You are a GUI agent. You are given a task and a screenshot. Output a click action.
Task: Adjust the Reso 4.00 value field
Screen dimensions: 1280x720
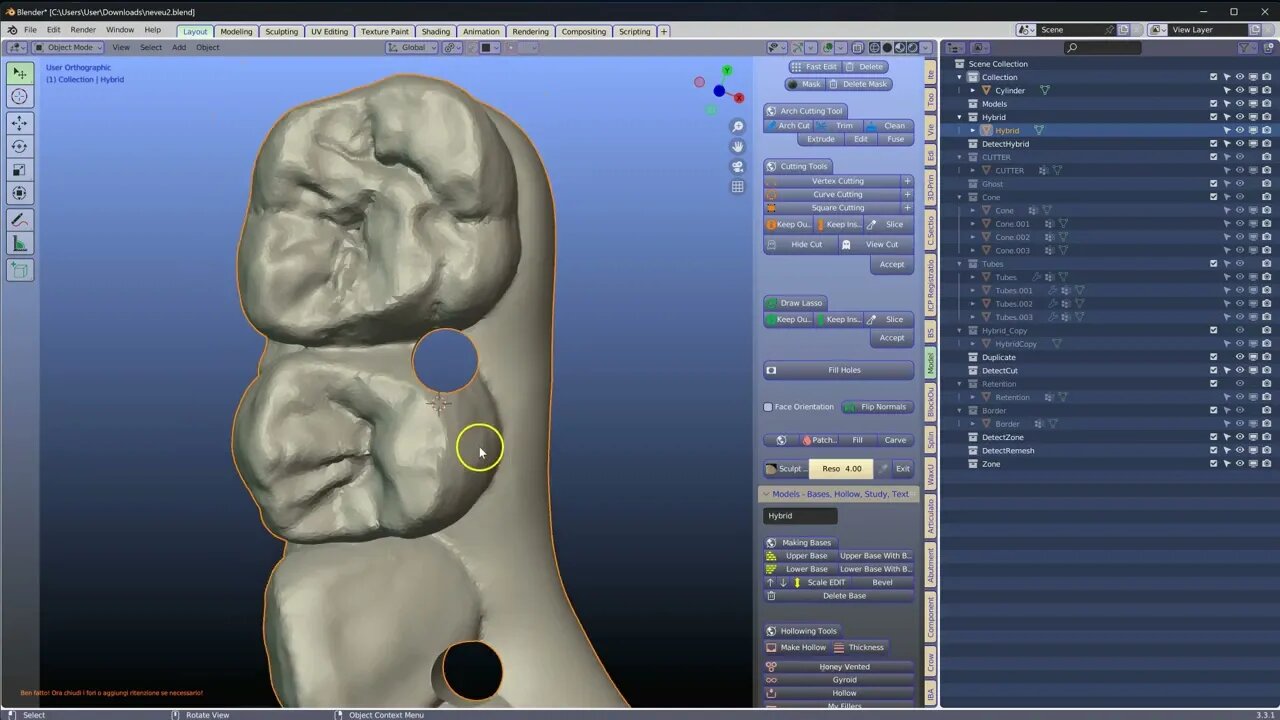tap(841, 468)
